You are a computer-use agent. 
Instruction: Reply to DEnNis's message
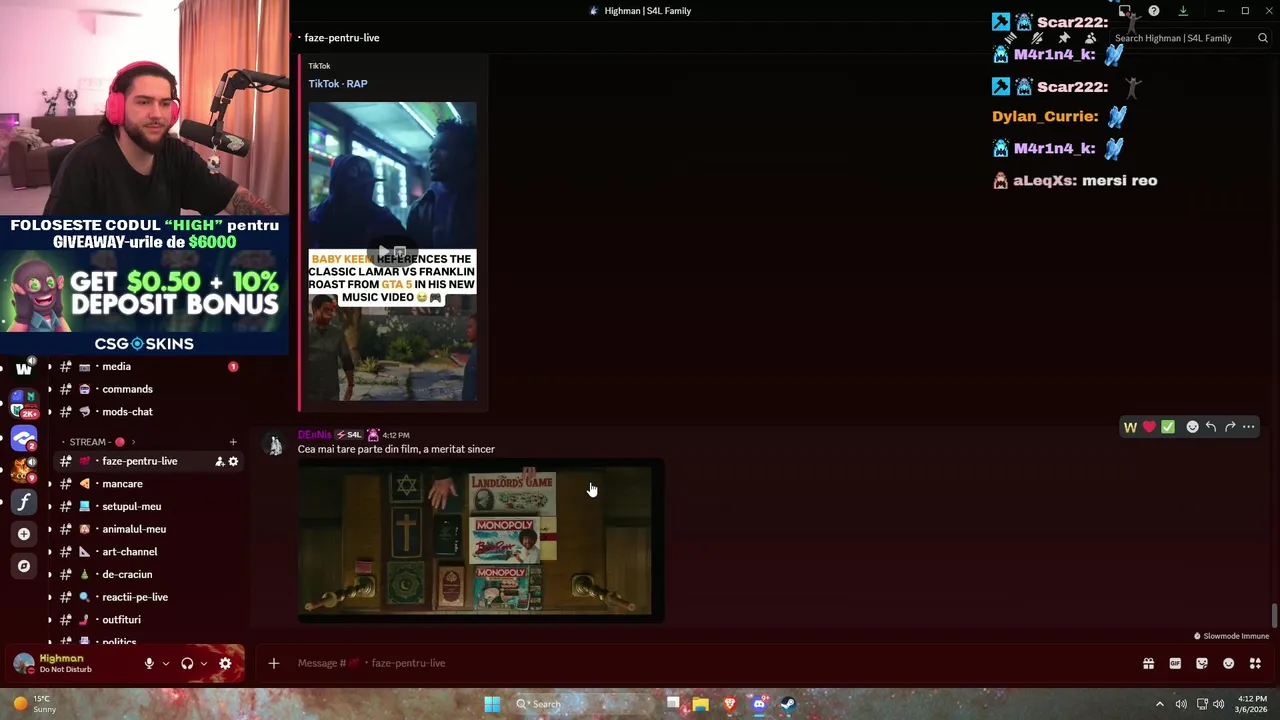coord(1210,427)
